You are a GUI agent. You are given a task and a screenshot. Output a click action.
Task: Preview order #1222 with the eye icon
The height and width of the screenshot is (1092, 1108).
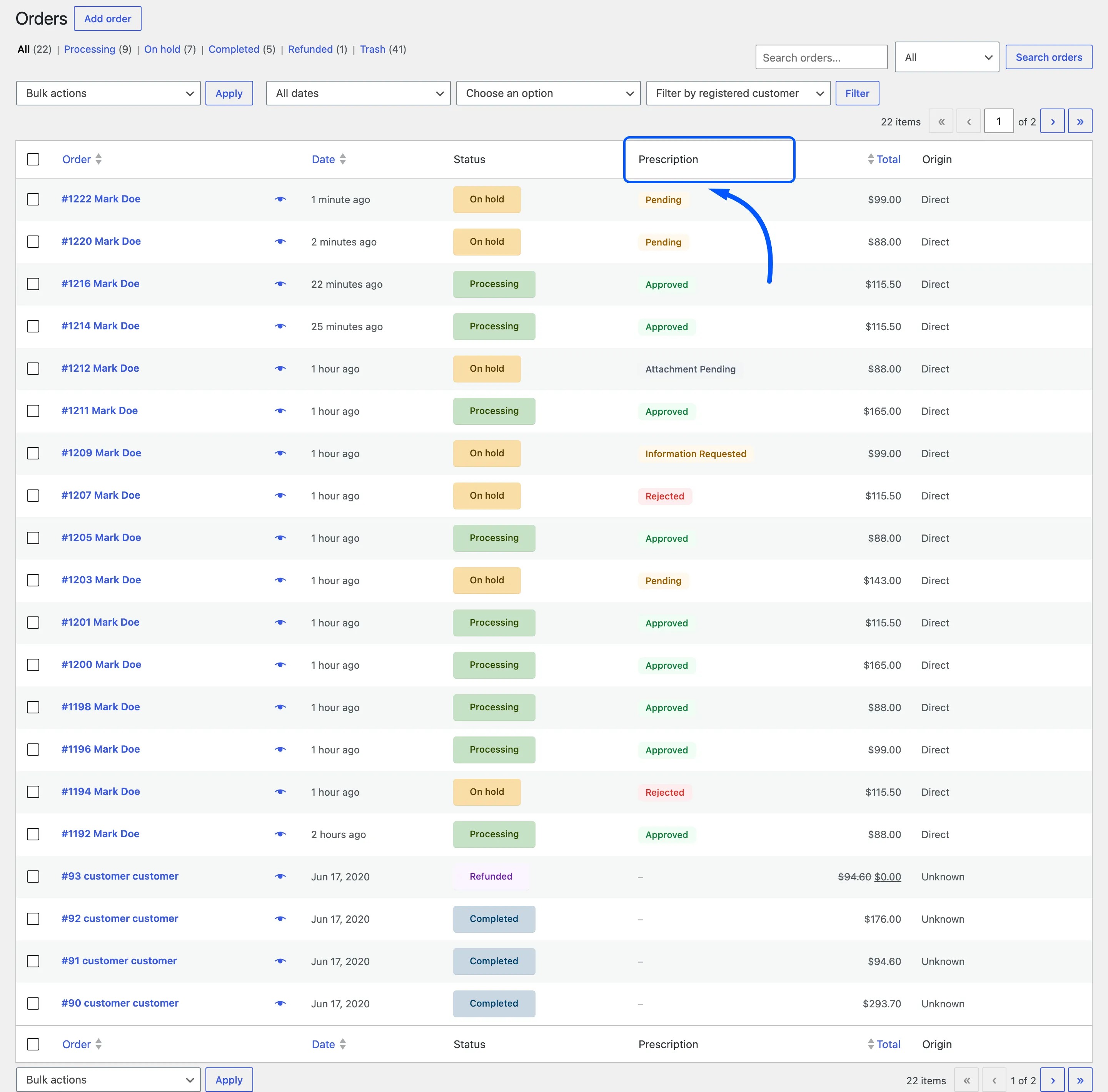280,200
